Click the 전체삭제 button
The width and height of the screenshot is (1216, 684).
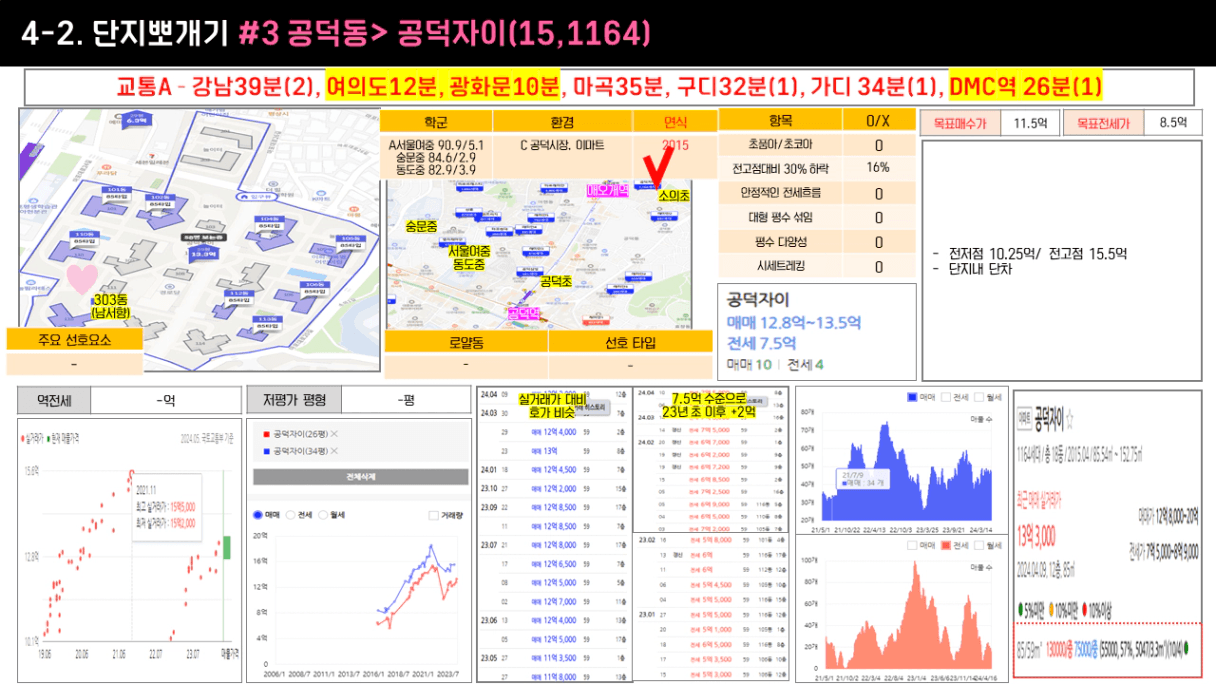click(x=361, y=477)
